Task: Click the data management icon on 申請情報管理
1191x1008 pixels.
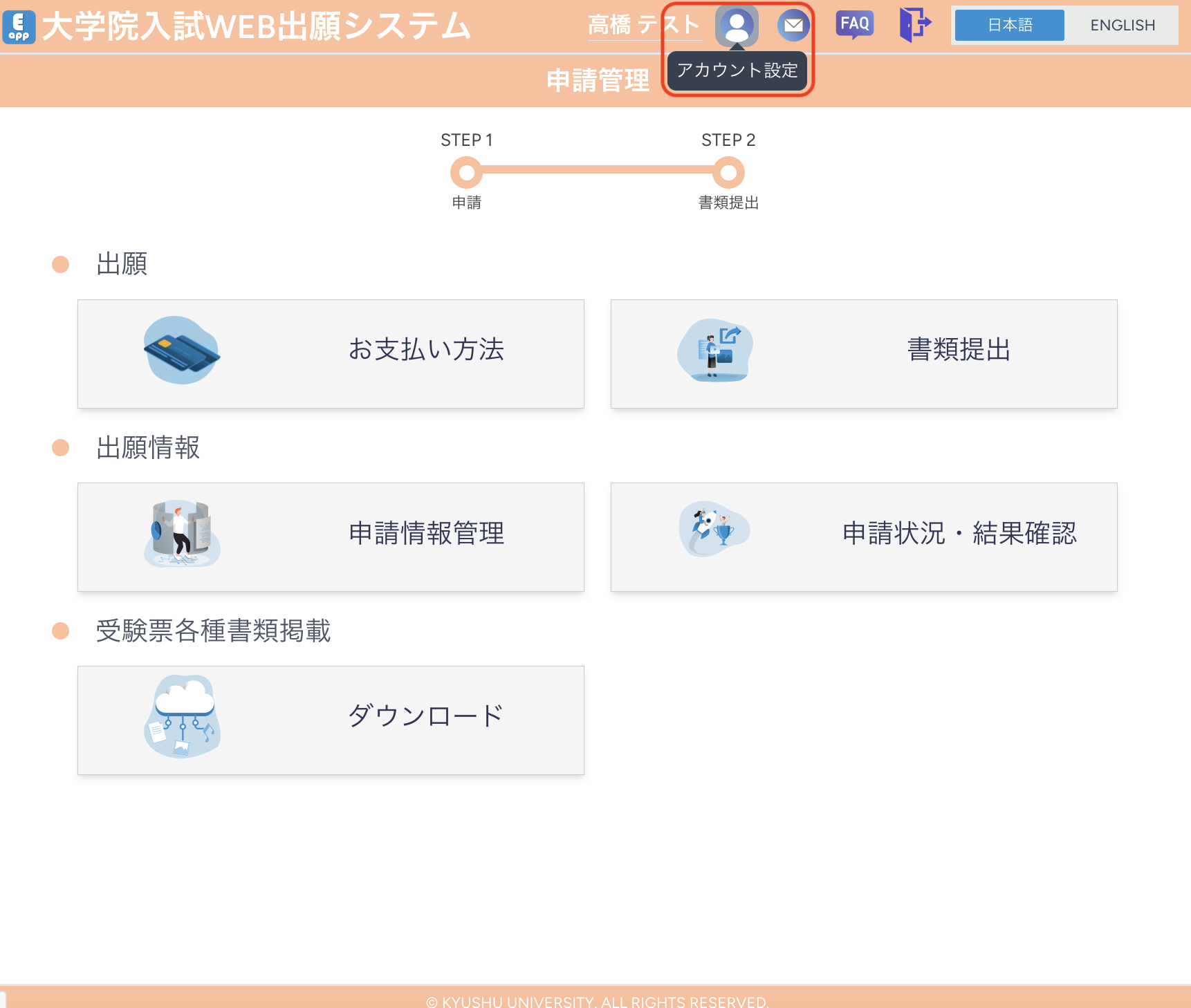Action: click(x=181, y=534)
